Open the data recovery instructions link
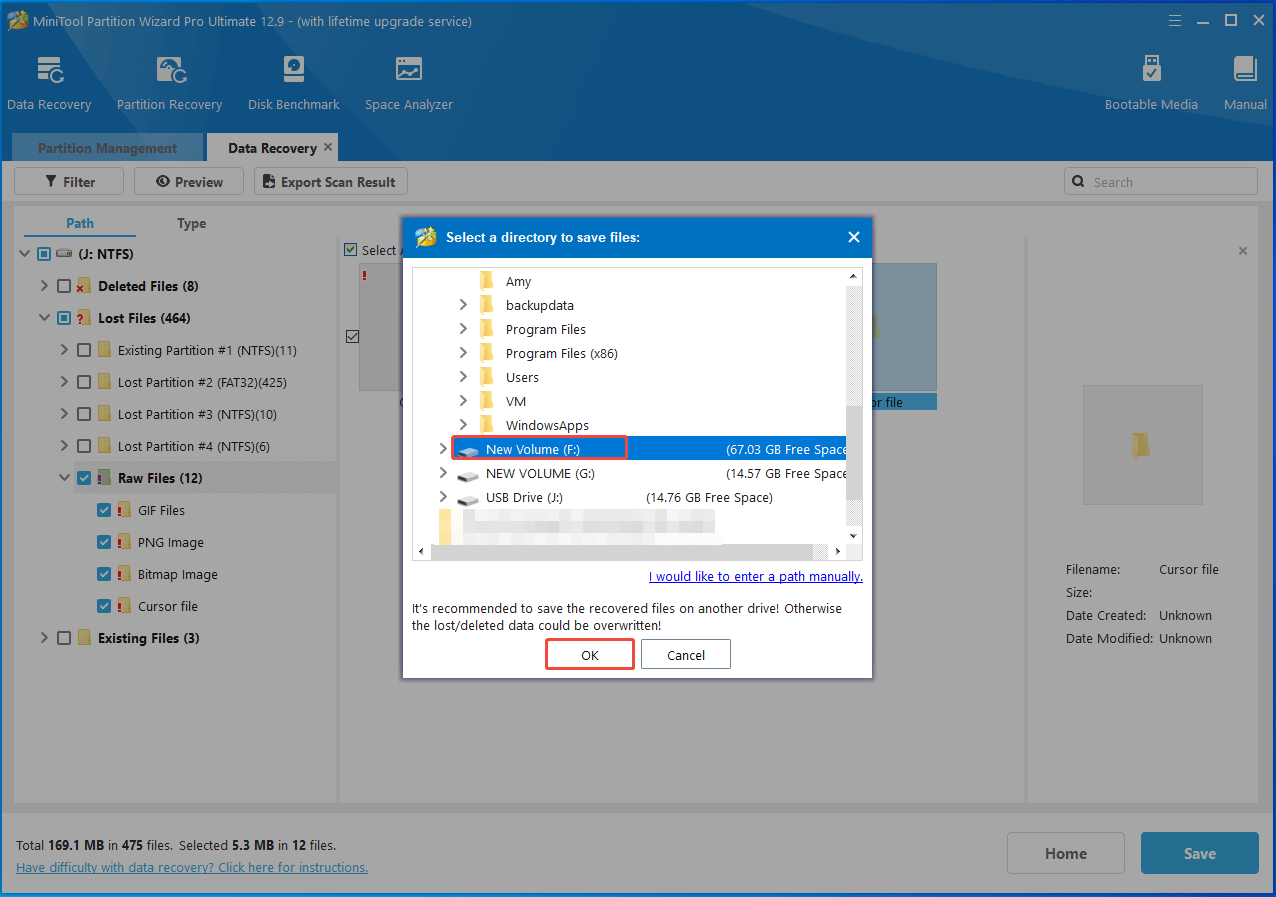Image resolution: width=1276 pixels, height=897 pixels. (x=192, y=867)
